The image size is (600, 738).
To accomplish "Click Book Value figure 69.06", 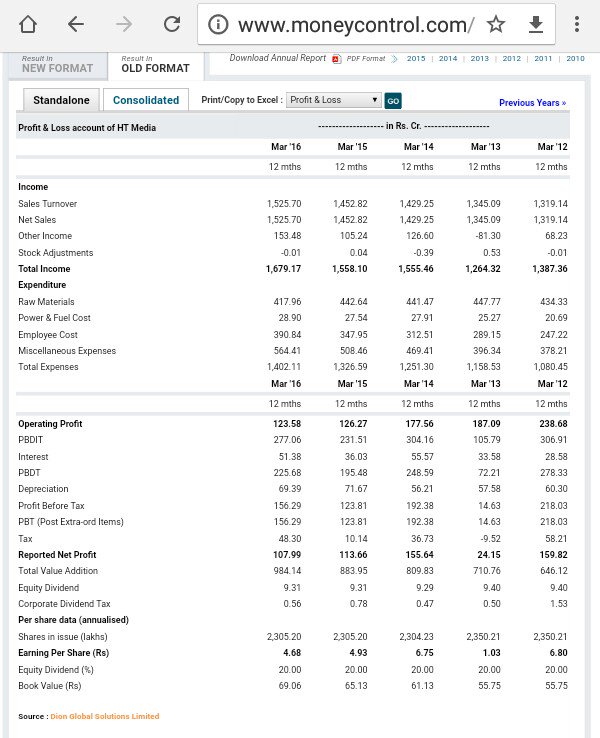I will coord(290,686).
